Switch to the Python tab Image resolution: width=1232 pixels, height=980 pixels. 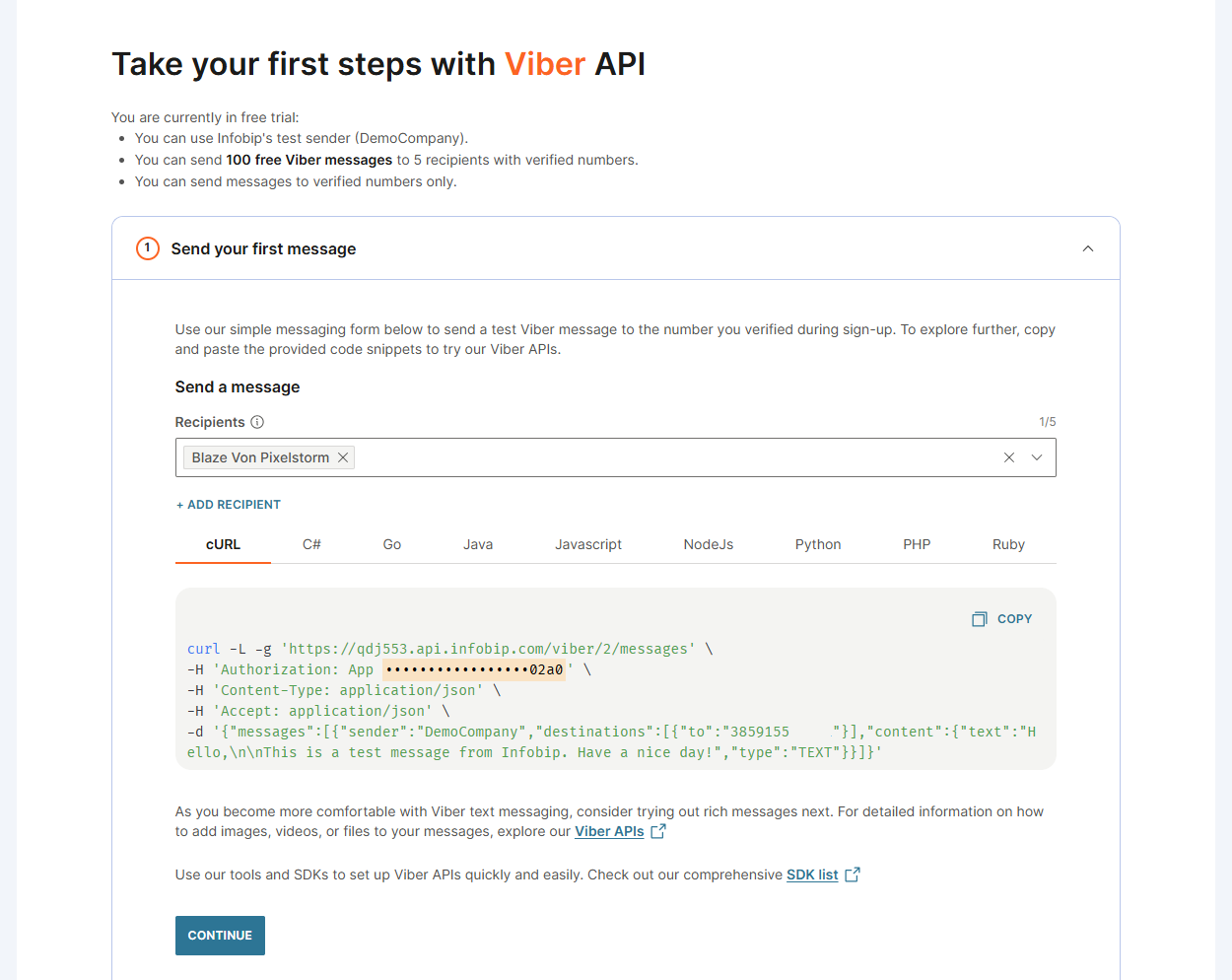818,544
